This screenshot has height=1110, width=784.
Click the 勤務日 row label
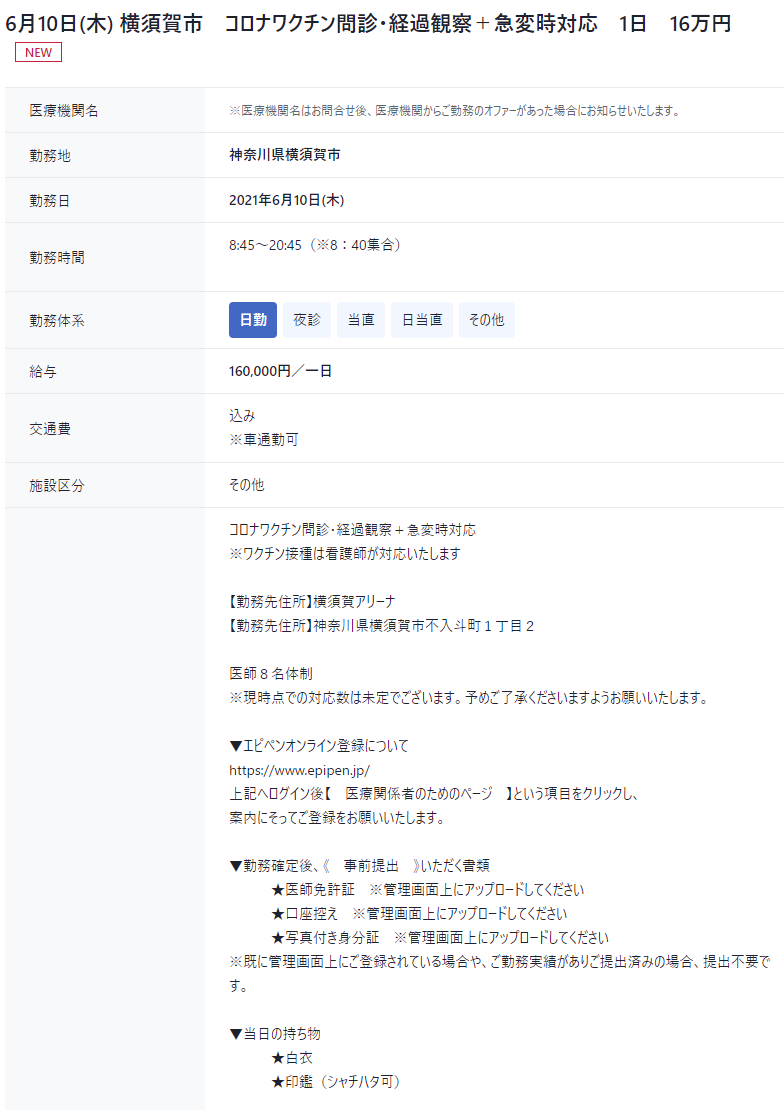tap(50, 201)
